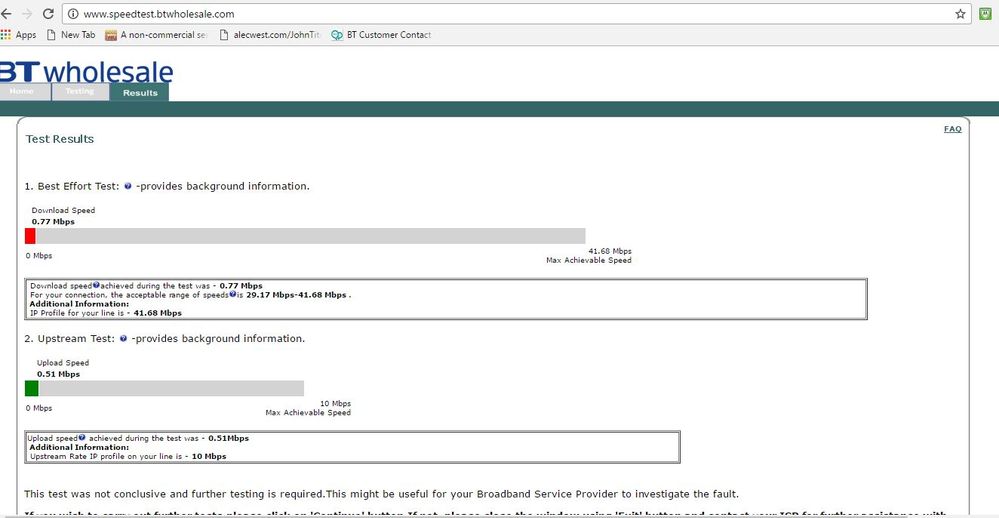Image resolution: width=999 pixels, height=518 pixels.
Task: Open the New Tab bookmark
Action: point(71,35)
